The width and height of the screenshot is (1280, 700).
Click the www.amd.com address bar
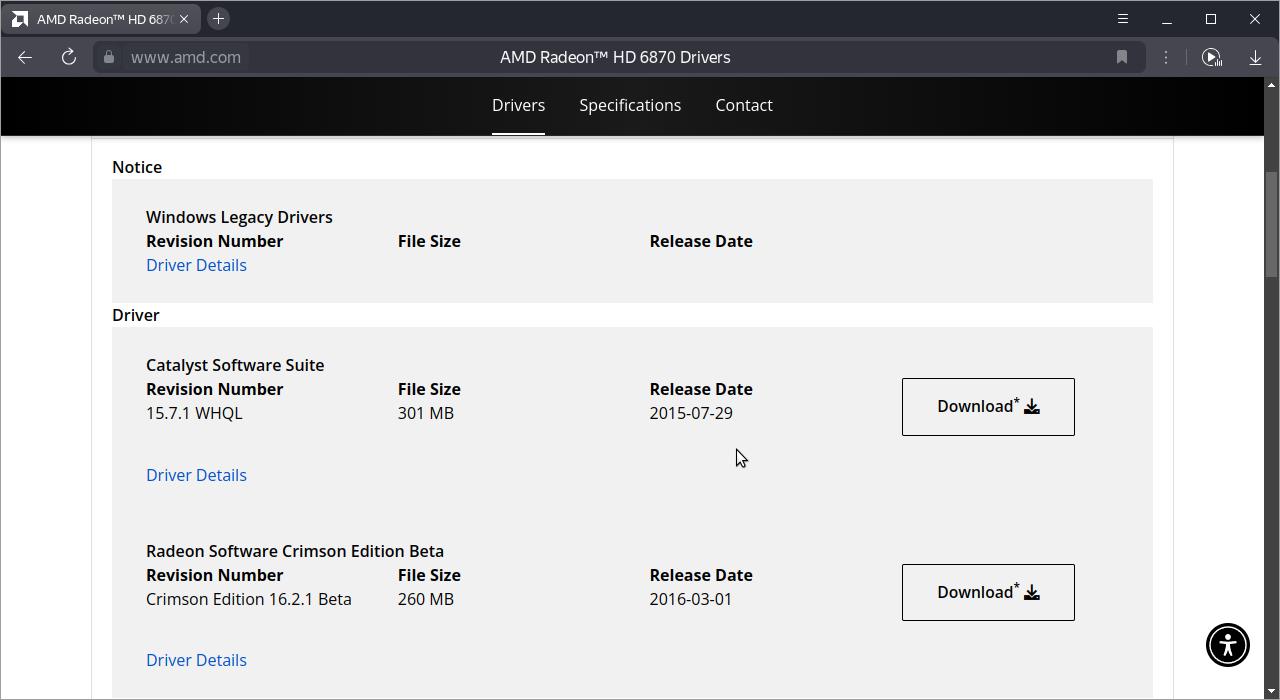pos(186,57)
